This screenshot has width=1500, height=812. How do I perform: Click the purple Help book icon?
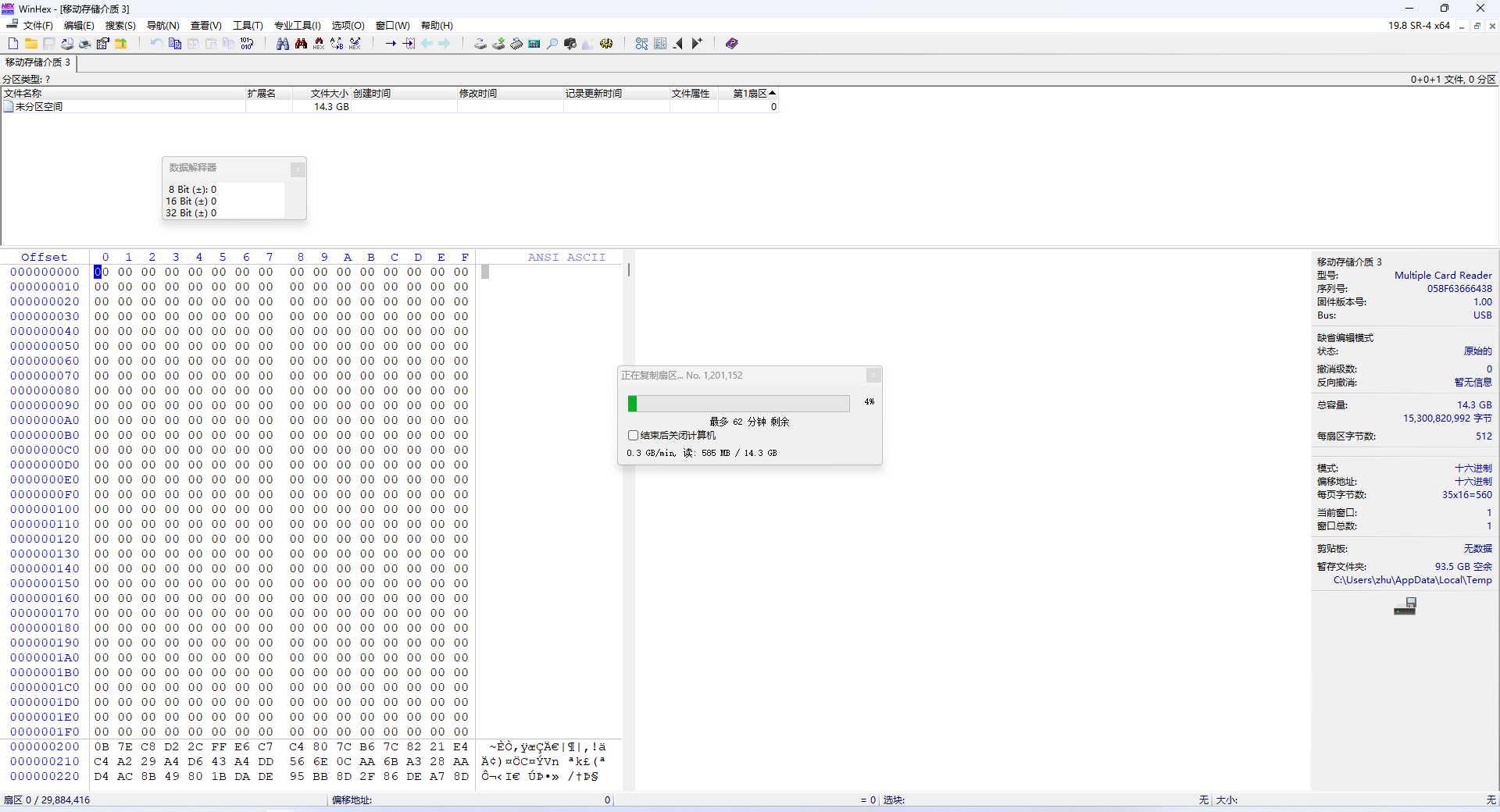tap(731, 44)
